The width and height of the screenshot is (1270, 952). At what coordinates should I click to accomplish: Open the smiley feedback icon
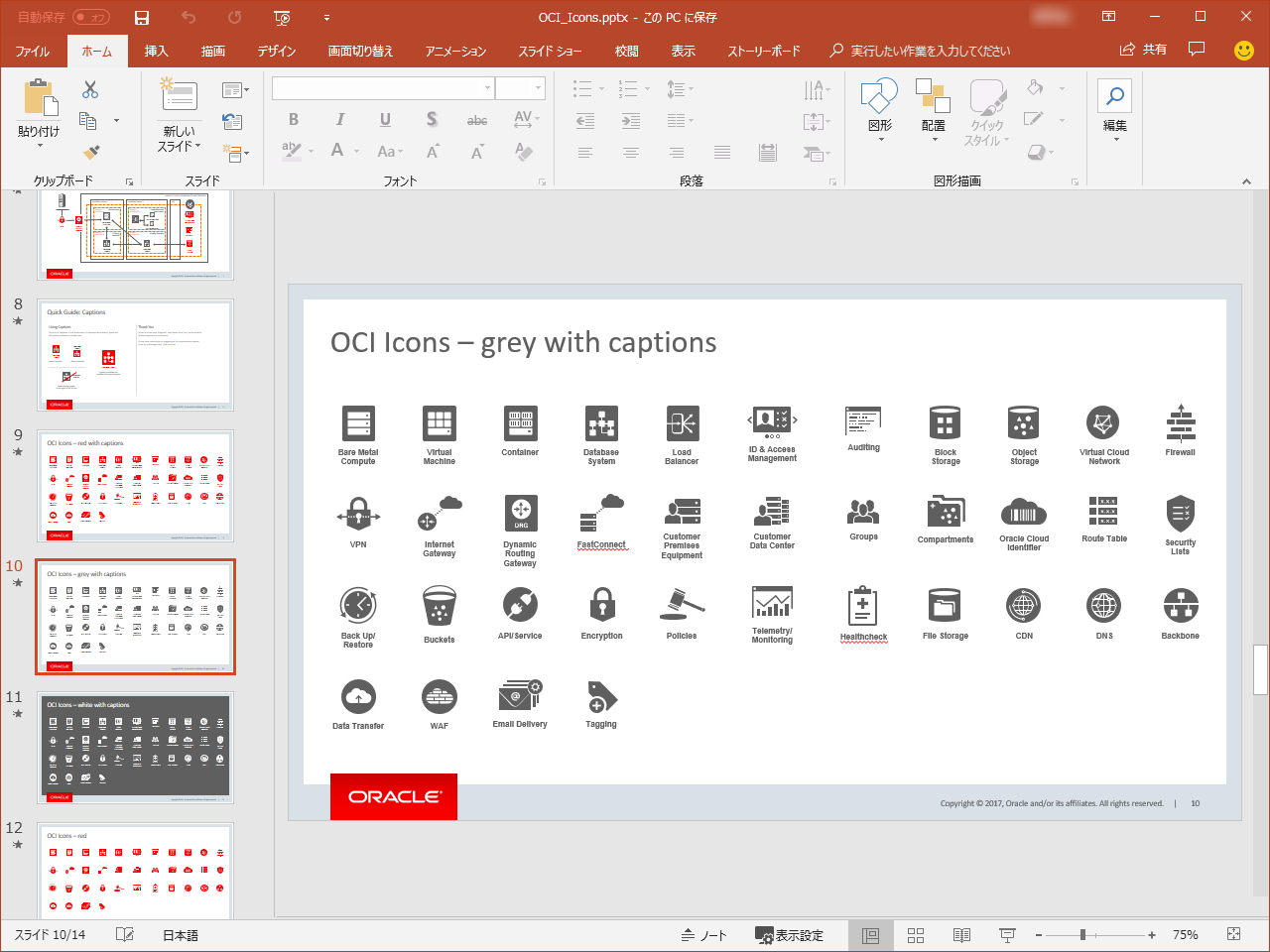(x=1244, y=50)
